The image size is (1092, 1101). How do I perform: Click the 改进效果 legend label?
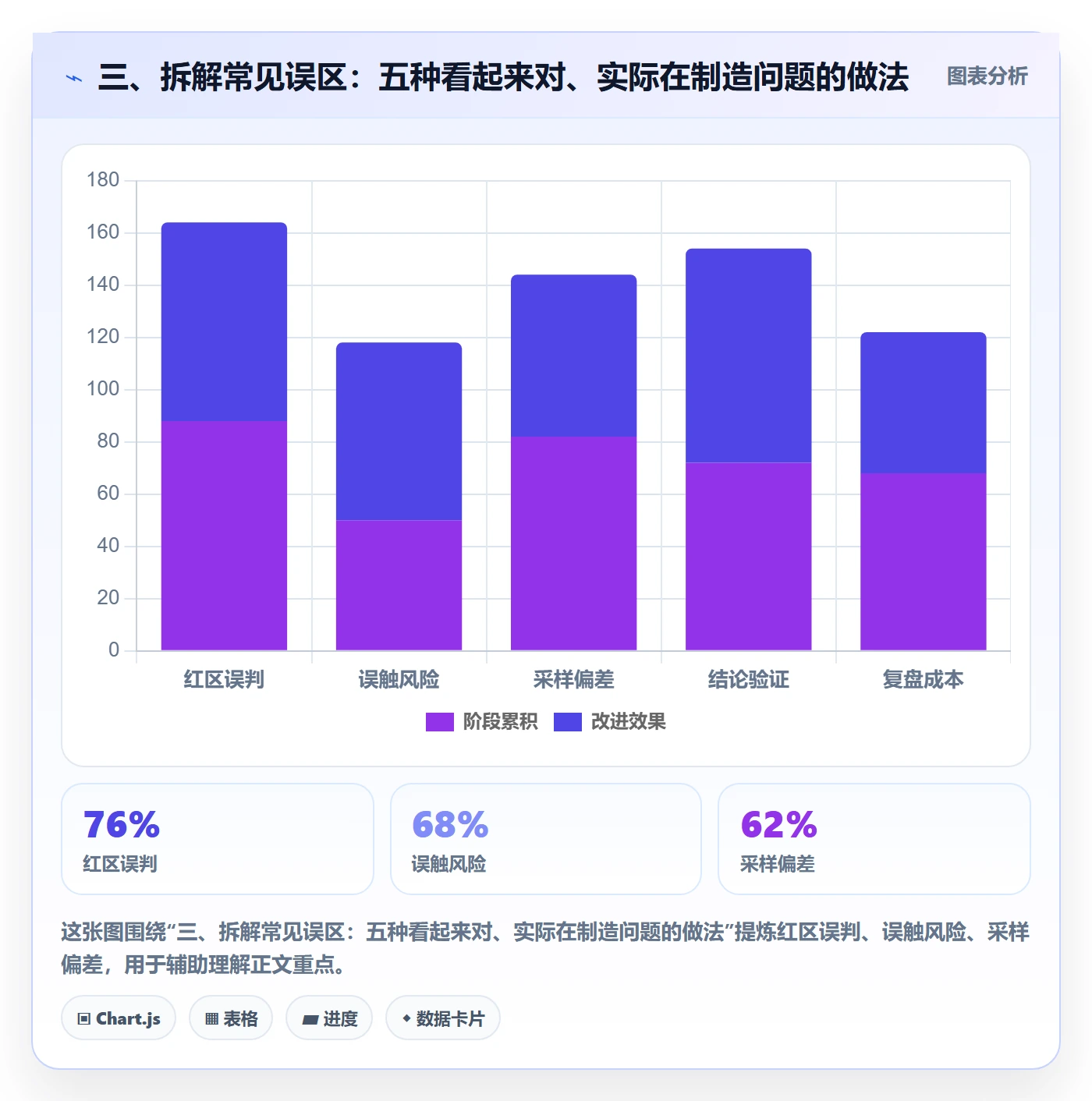click(628, 722)
